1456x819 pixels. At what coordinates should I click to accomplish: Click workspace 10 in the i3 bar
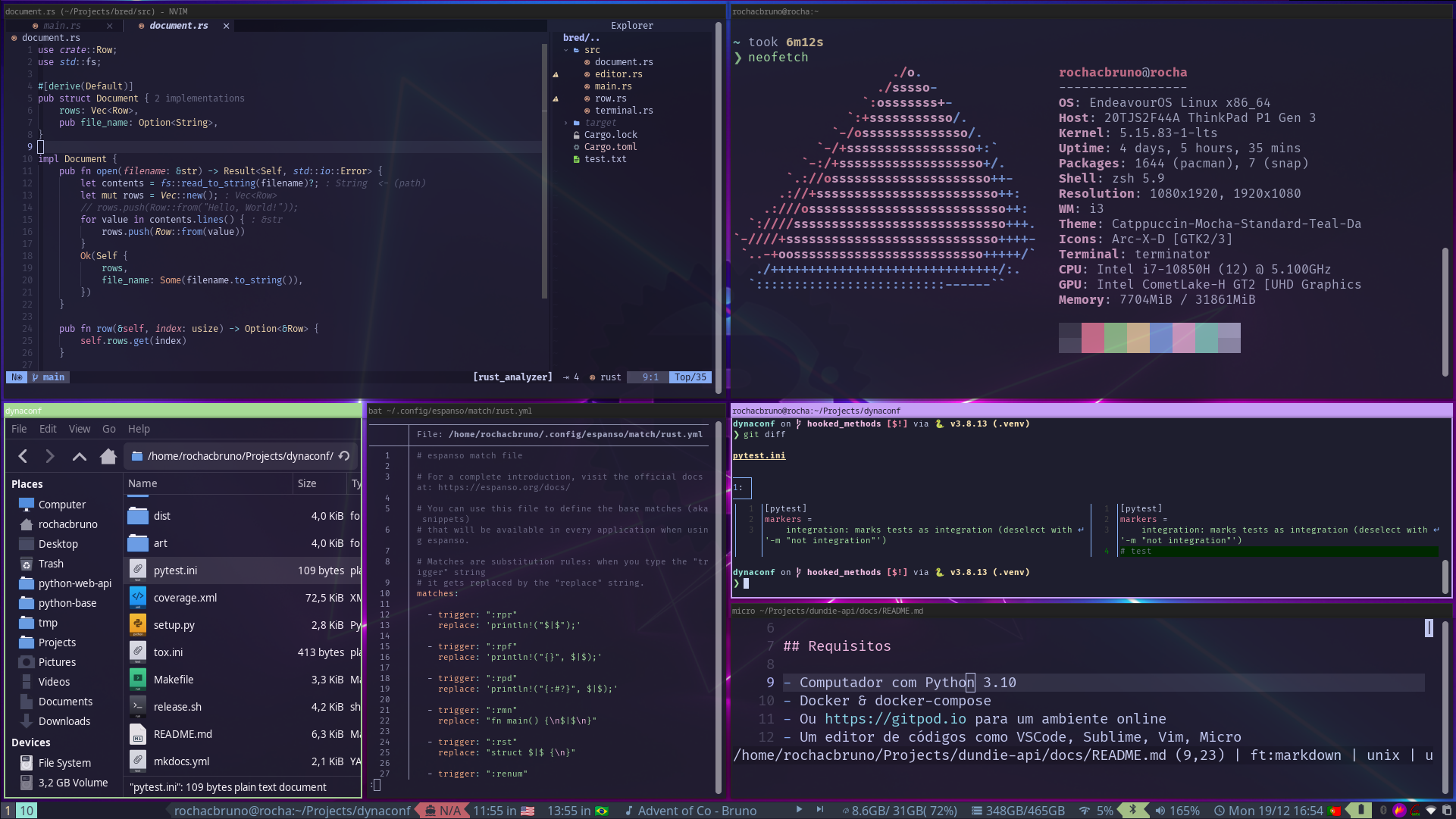click(27, 811)
